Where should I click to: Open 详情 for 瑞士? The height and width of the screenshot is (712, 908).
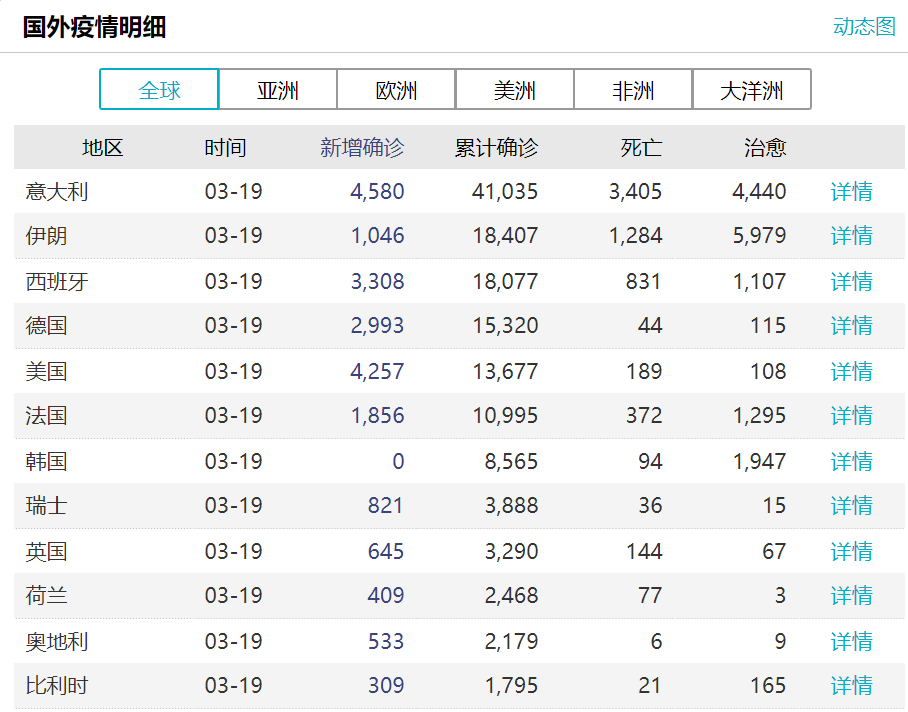point(851,505)
